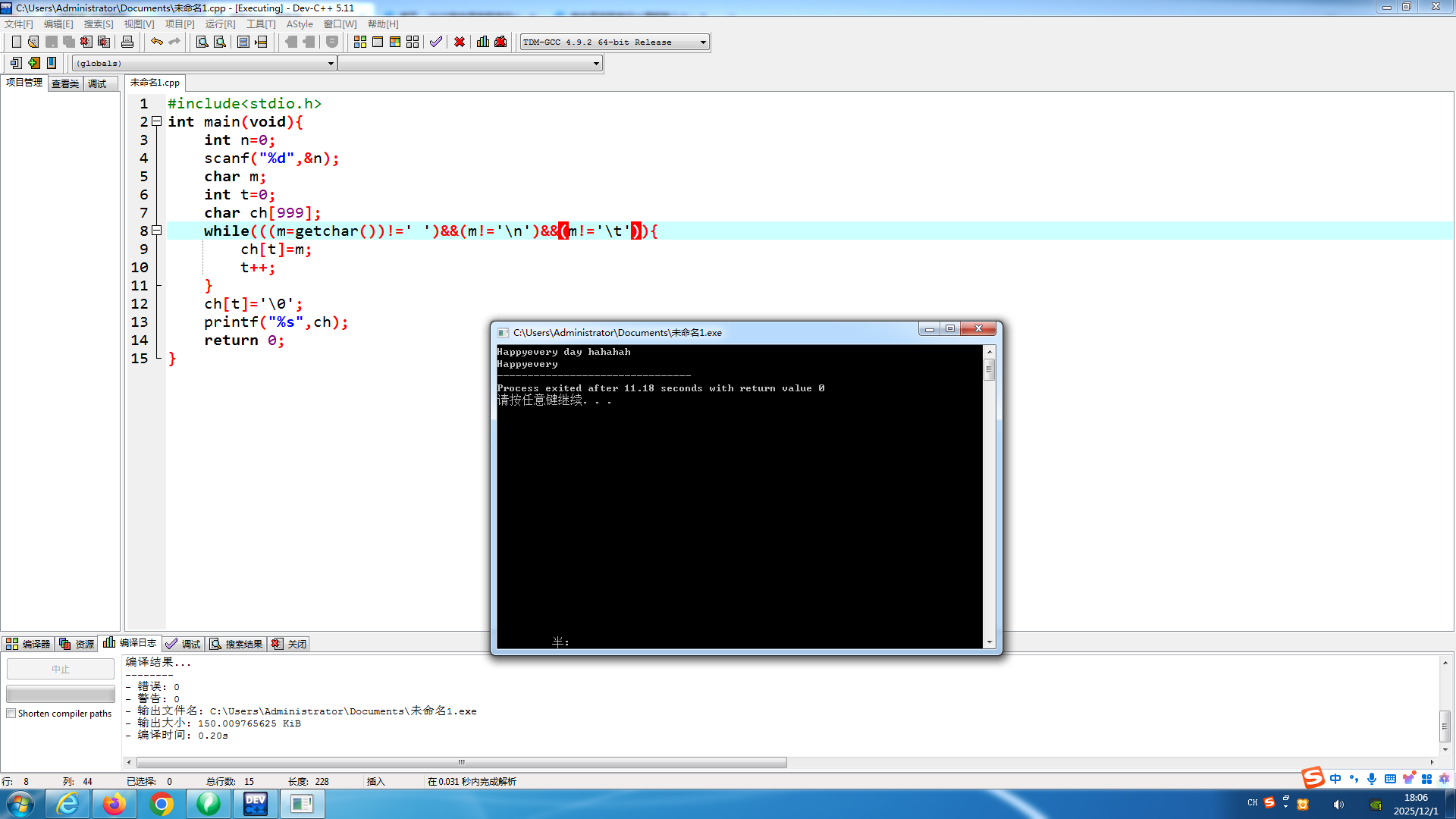
Task: Open the TDM-GCC compiler dropdown
Action: [703, 42]
